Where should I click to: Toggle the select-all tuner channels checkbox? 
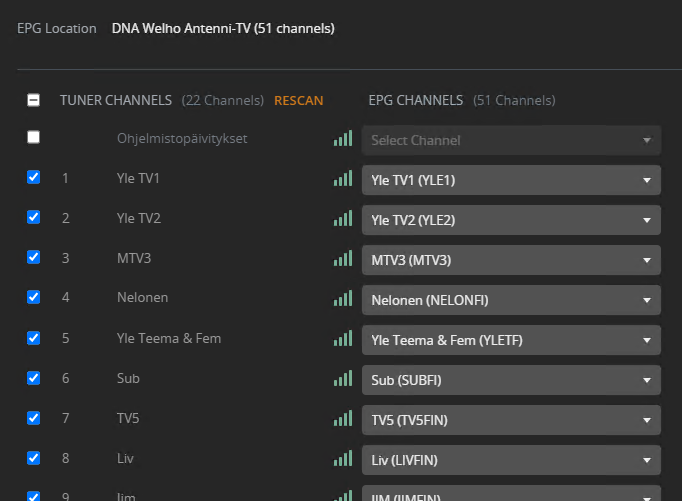tap(33, 100)
